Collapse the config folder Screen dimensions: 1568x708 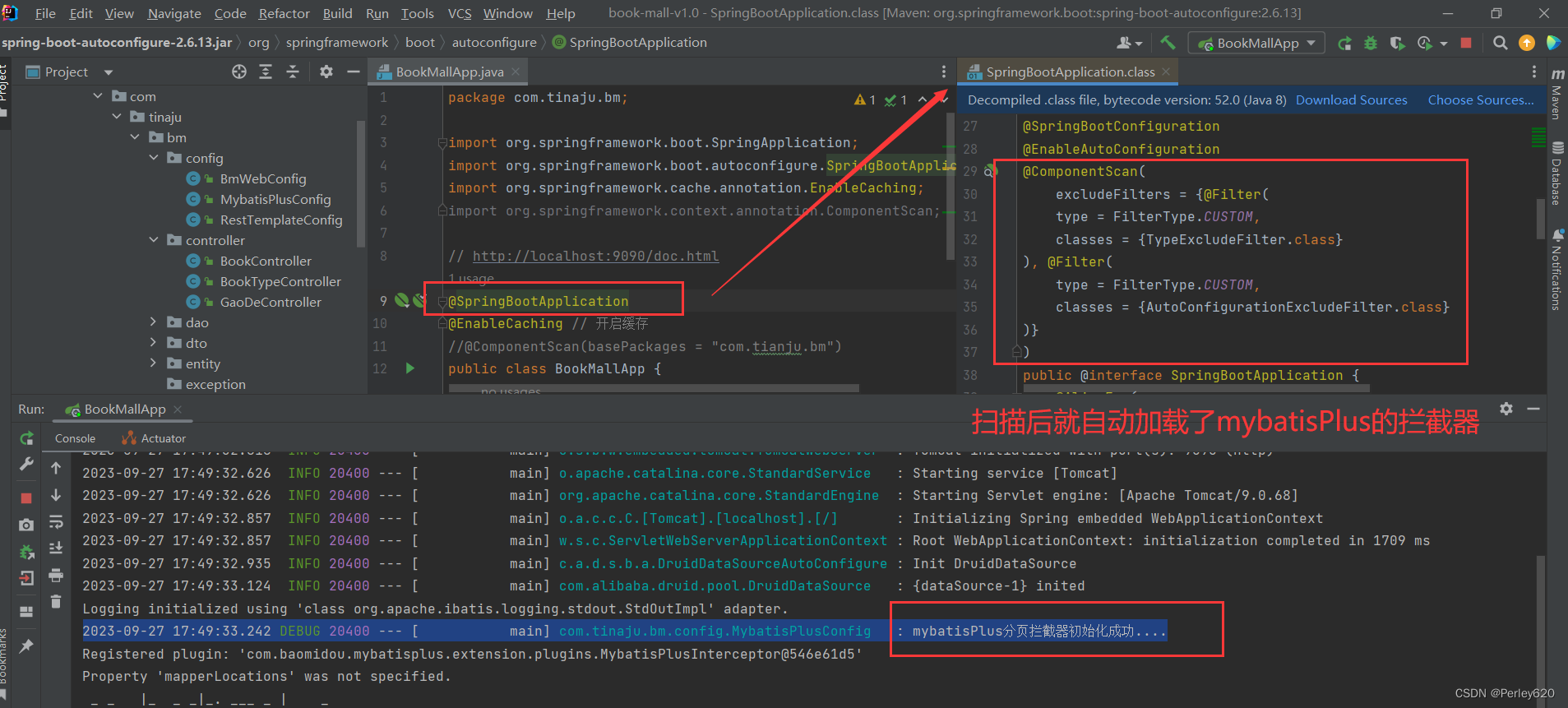(x=154, y=158)
